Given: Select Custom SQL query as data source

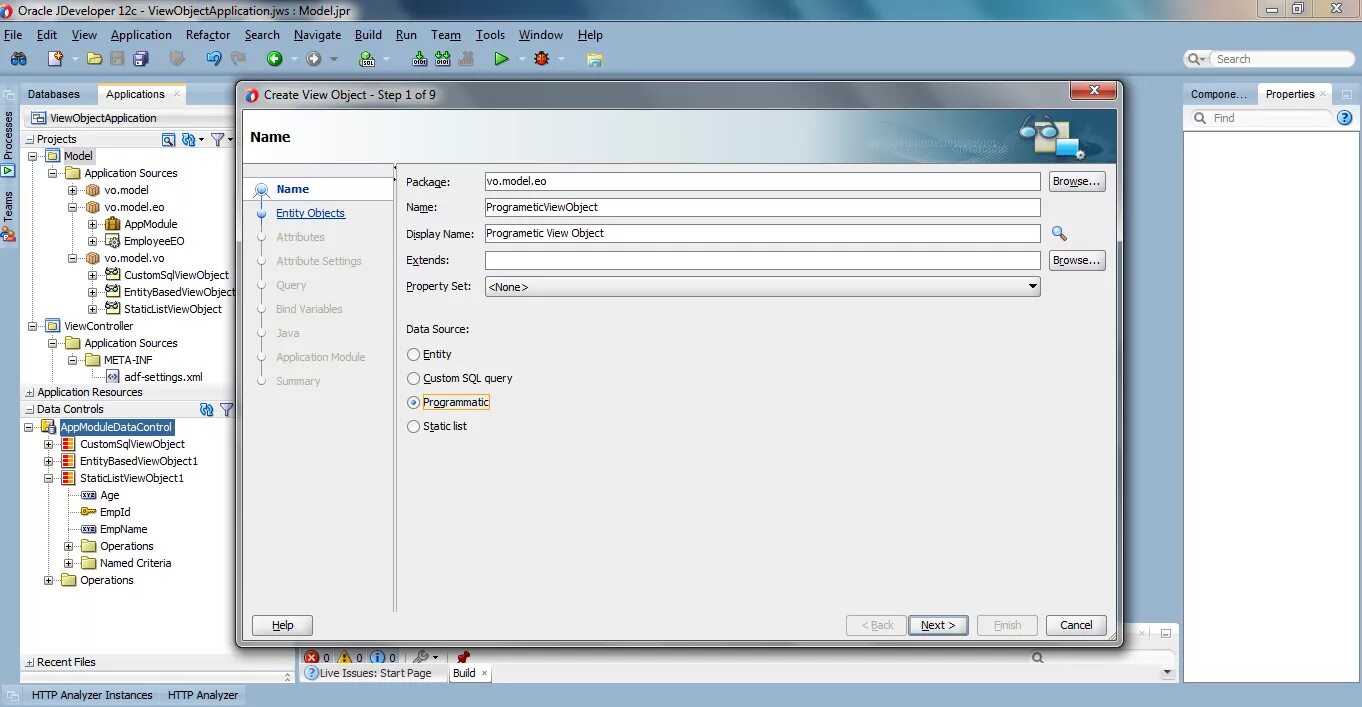Looking at the screenshot, I should pyautogui.click(x=413, y=378).
